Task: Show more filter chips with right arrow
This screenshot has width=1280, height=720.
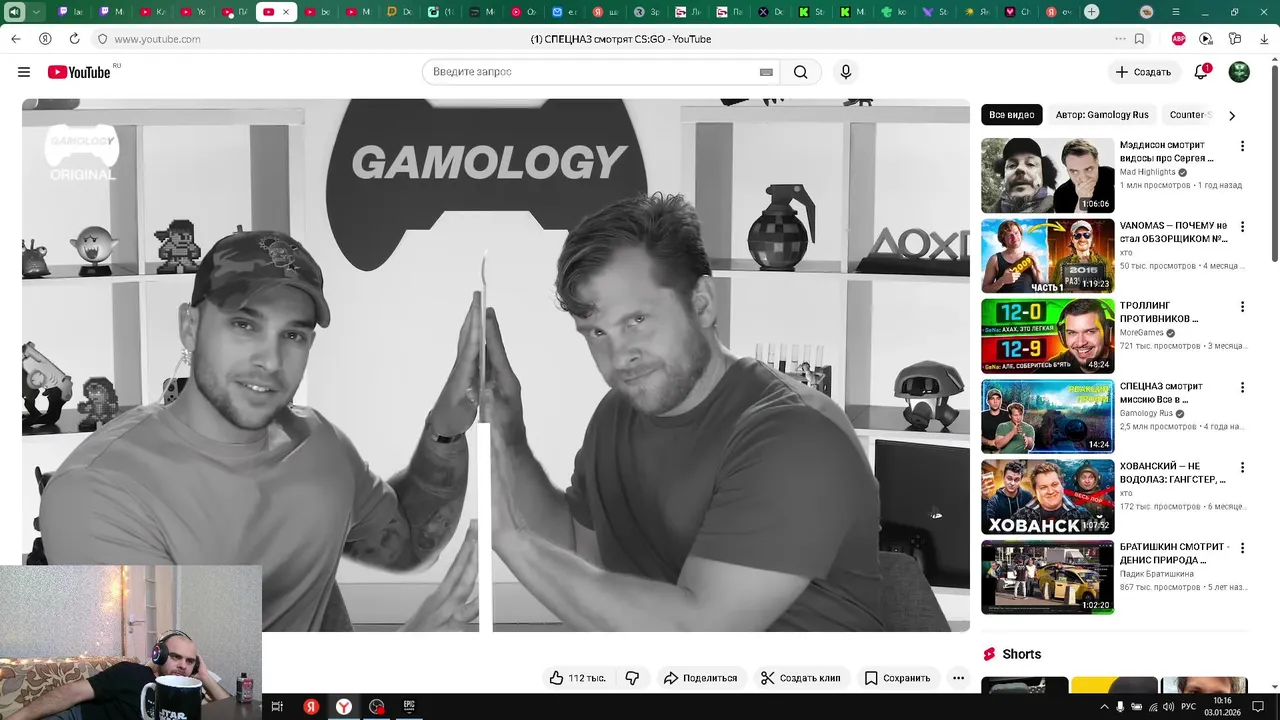Action: [1232, 115]
